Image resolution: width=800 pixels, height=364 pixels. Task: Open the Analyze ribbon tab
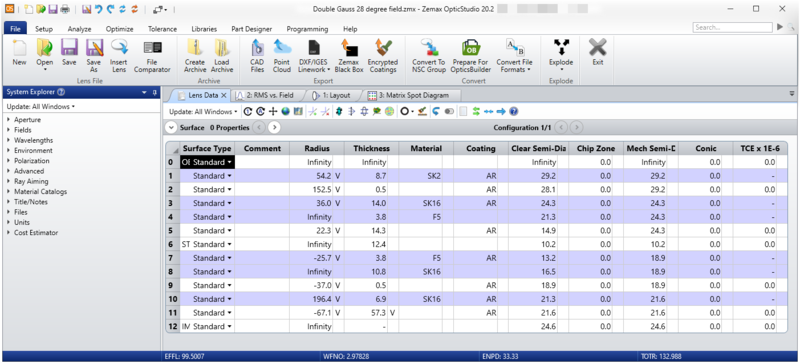[79, 29]
